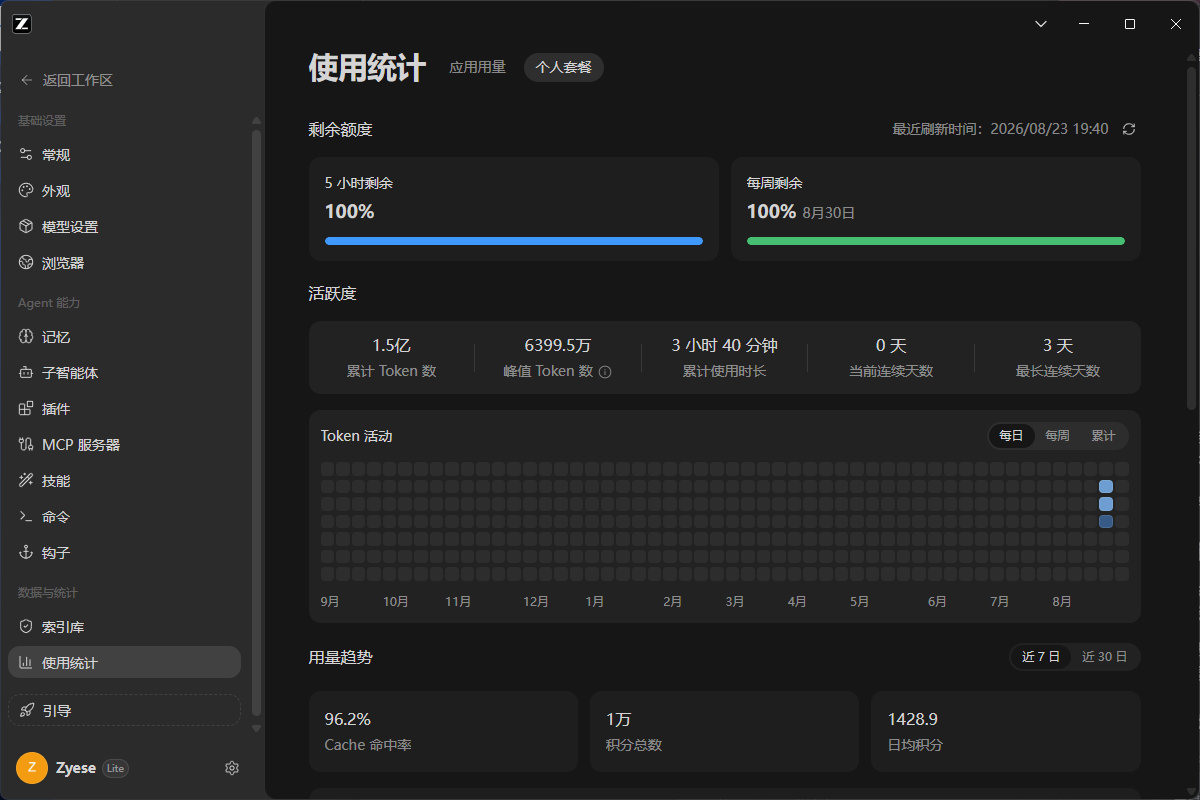Click the 用量趋势 section heading
The width and height of the screenshot is (1200, 800).
(x=340, y=657)
